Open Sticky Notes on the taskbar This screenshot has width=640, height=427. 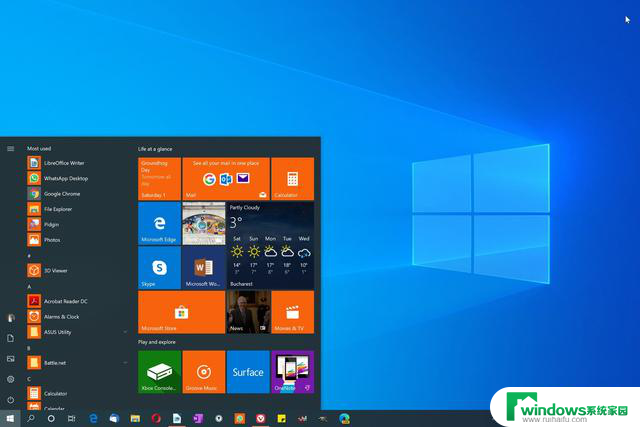281,418
